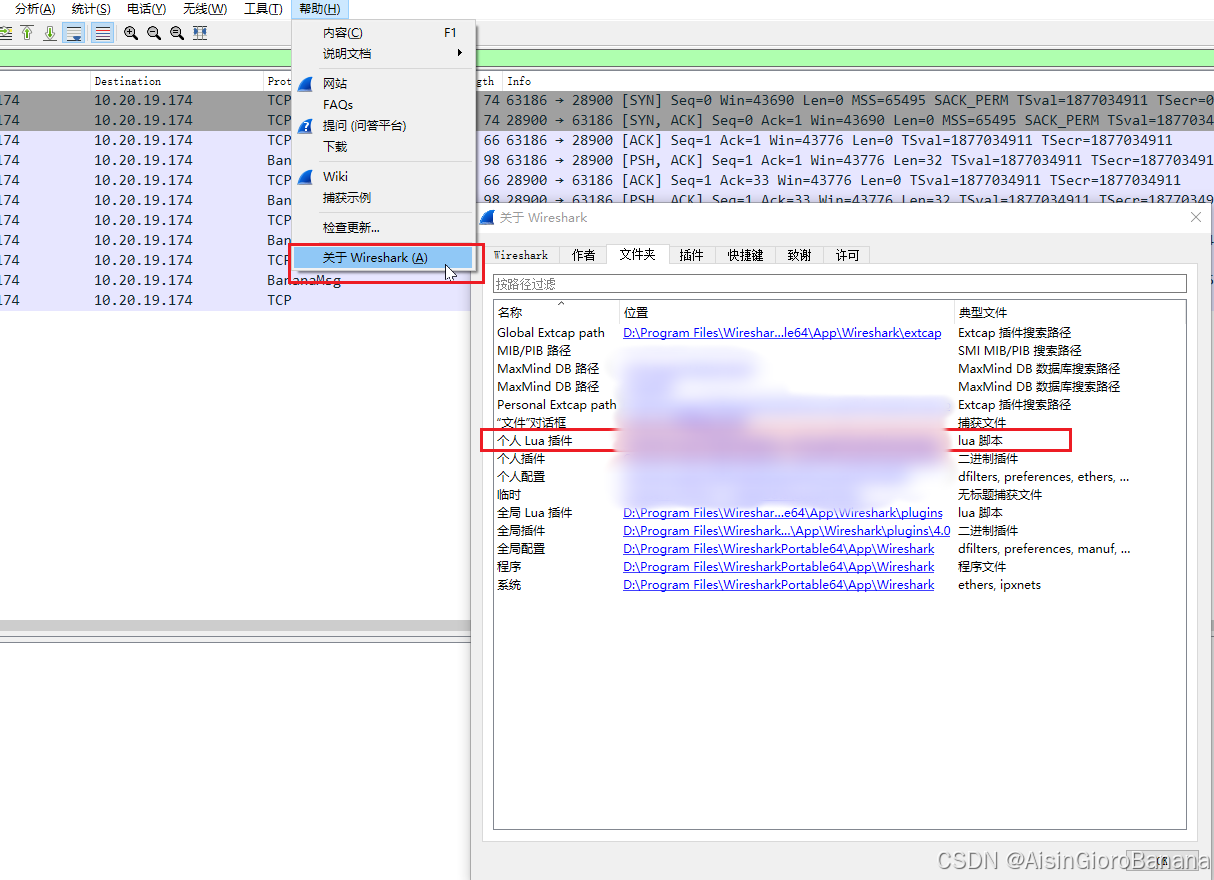Expand the 说明文档 submenu
This screenshot has height=880, width=1214.
(x=384, y=53)
